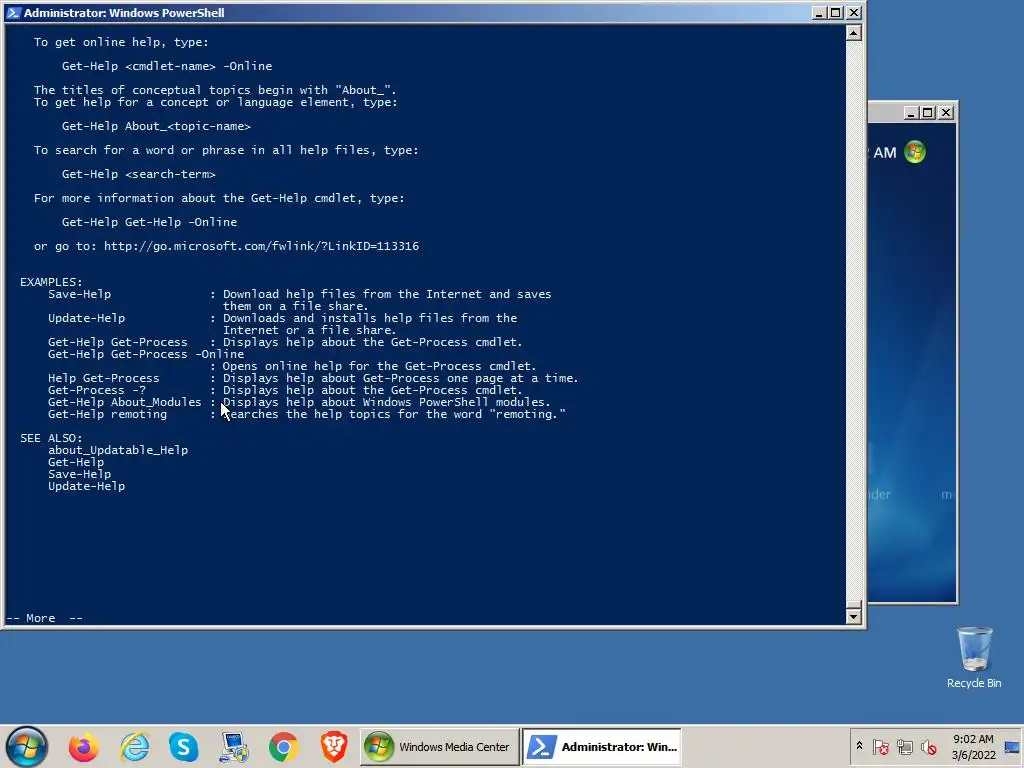Open the PowerShell window system menu icon

[14, 12]
